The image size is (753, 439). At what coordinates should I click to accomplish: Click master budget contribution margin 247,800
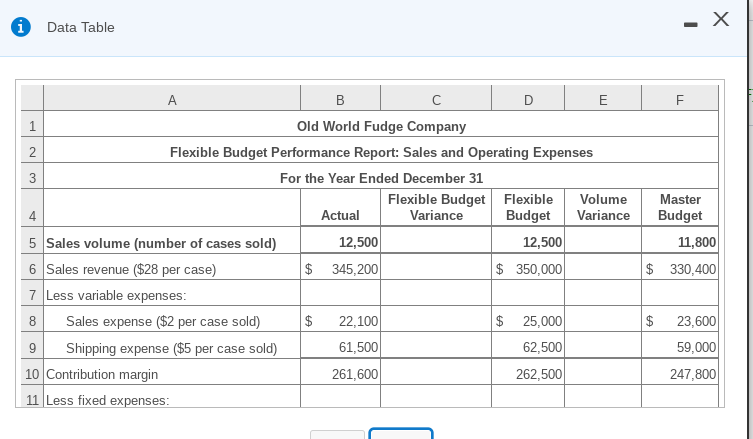point(693,374)
